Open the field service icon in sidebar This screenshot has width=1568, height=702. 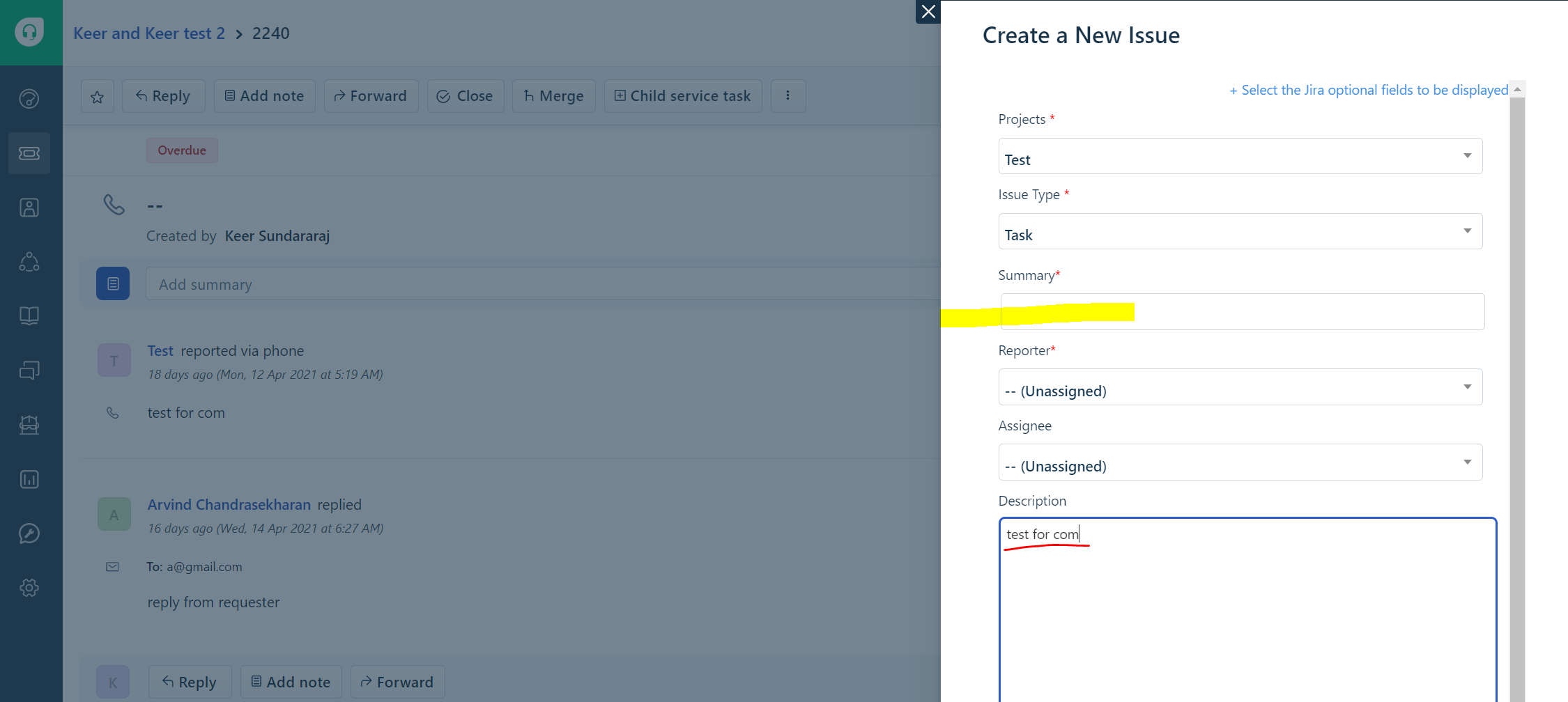[29, 425]
